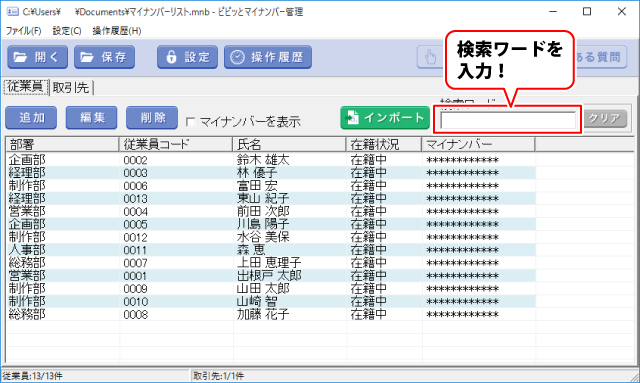Screen dimensions: 640x383
Task: Sort by the 従業員コード column header
Action: [x=176, y=144]
